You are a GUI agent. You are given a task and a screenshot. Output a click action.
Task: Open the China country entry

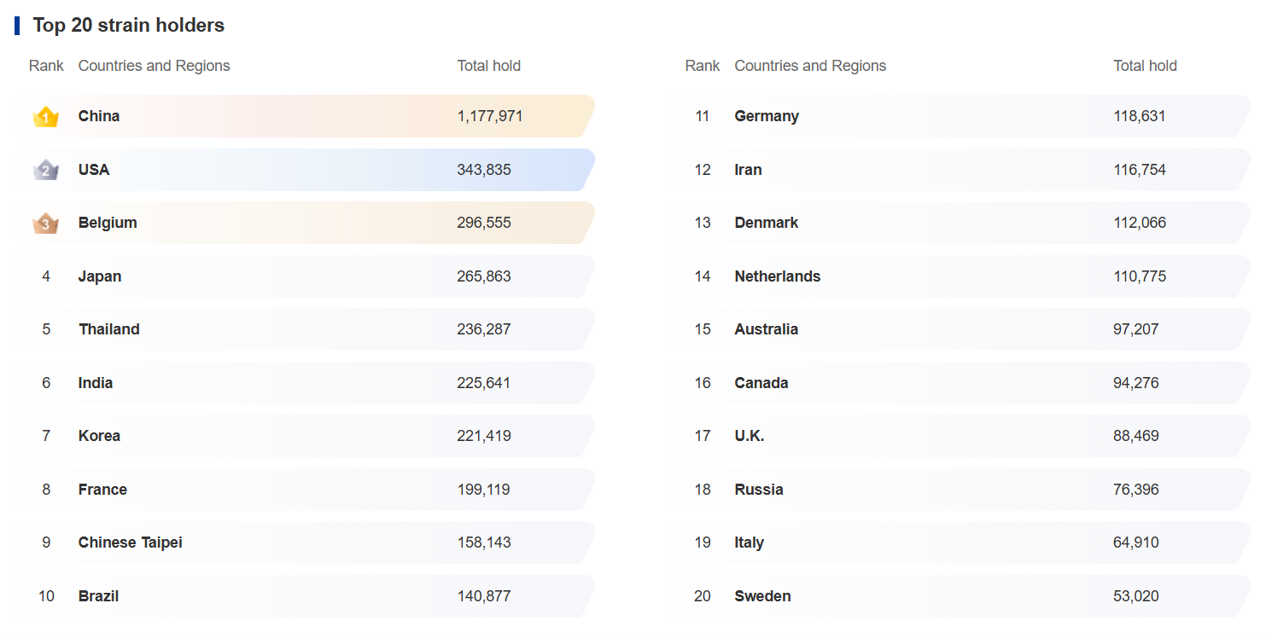click(x=99, y=116)
